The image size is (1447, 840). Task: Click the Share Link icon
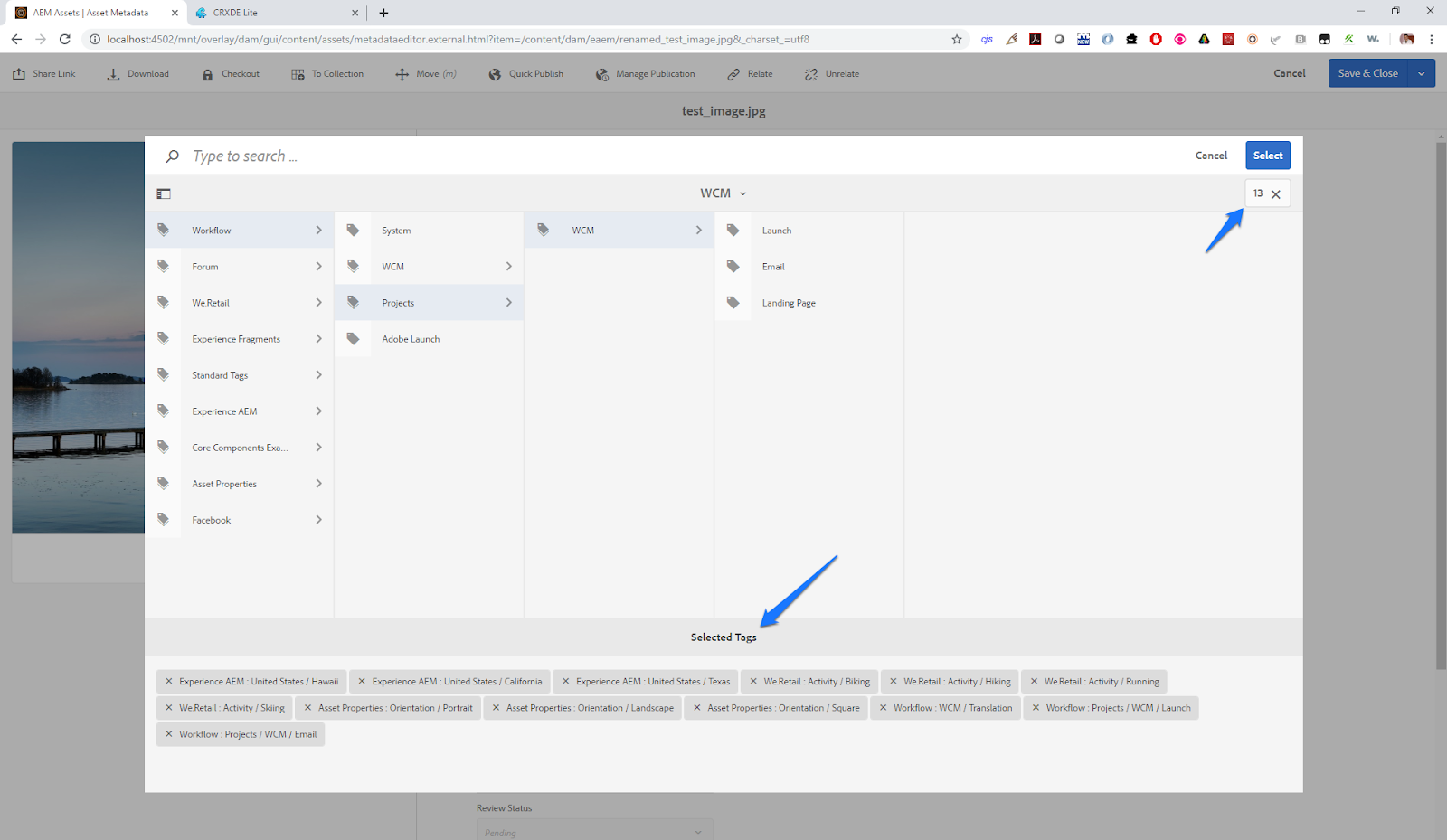(x=19, y=73)
